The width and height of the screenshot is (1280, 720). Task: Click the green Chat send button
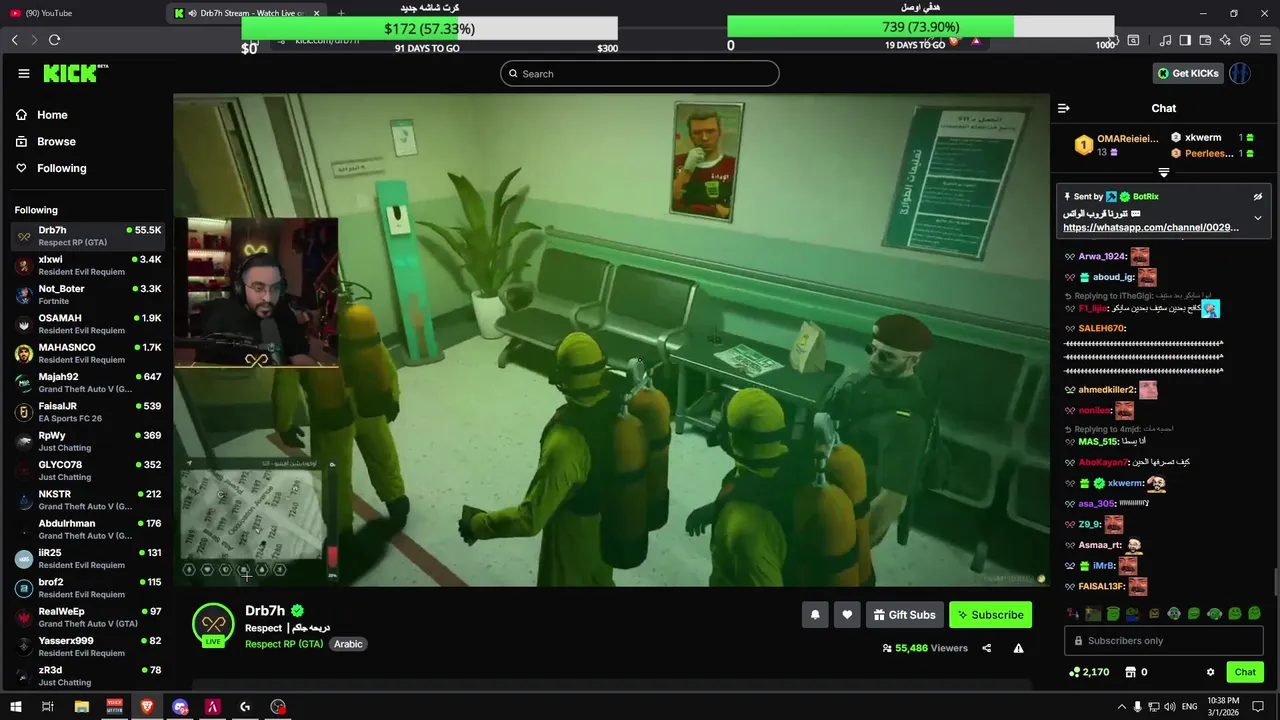coord(1245,672)
